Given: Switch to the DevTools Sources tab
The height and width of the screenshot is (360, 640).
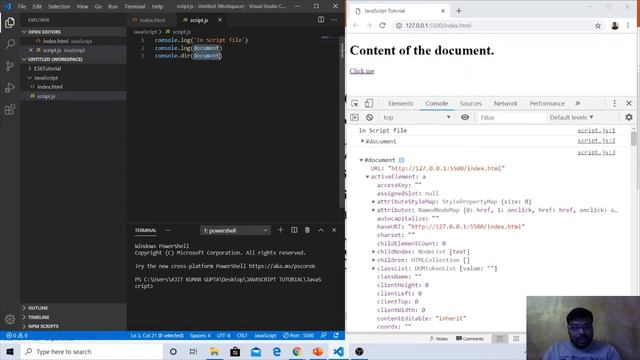Looking at the screenshot, I should pos(471,103).
